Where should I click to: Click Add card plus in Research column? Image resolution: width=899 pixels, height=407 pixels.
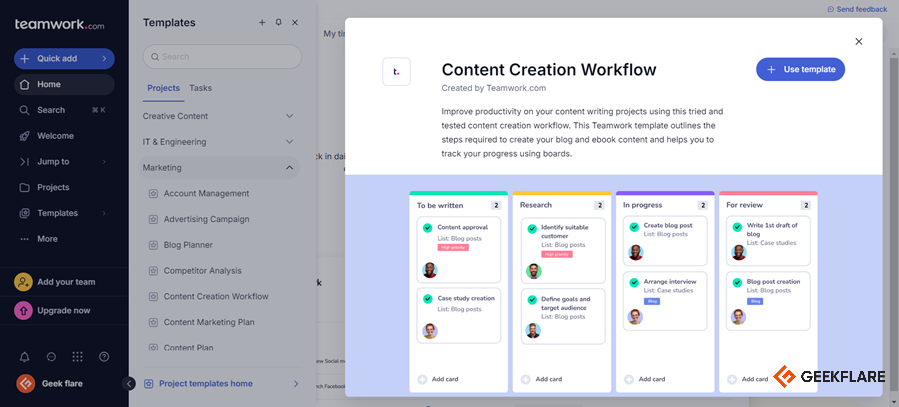pos(526,379)
